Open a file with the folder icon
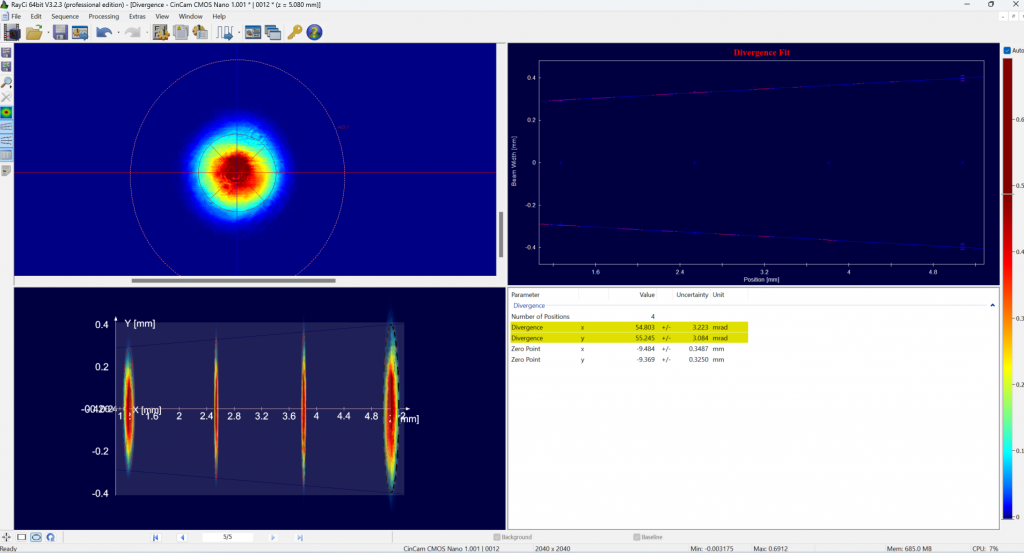Image resolution: width=1024 pixels, height=553 pixels. tap(34, 32)
